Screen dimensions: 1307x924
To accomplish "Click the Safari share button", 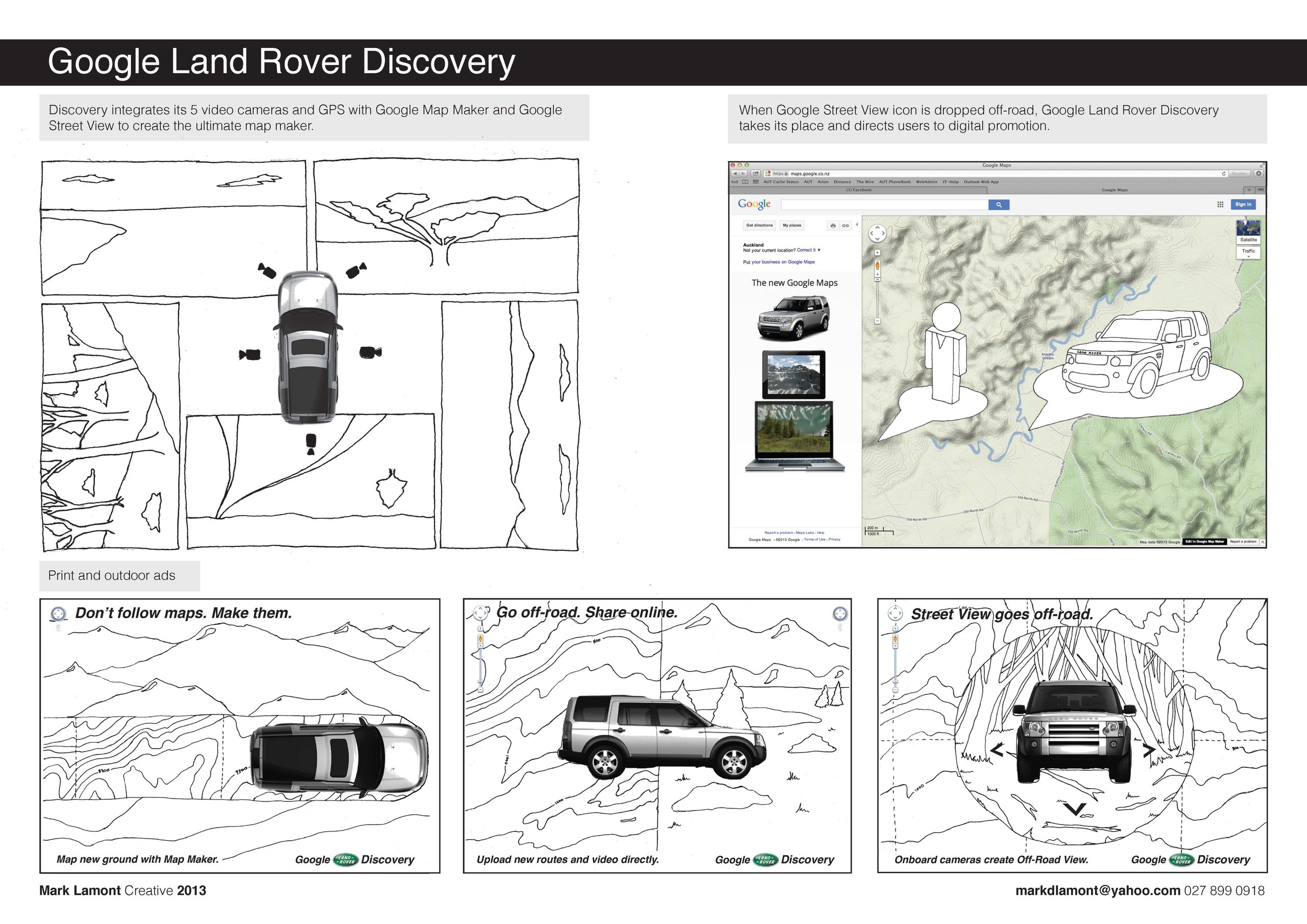I will [x=756, y=174].
